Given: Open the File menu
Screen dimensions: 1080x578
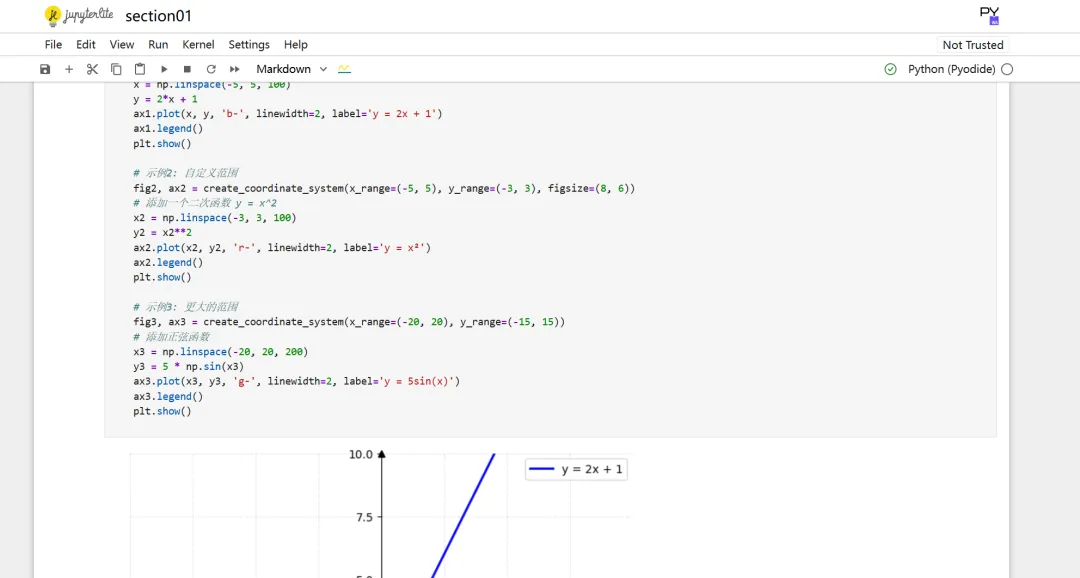Looking at the screenshot, I should (53, 44).
